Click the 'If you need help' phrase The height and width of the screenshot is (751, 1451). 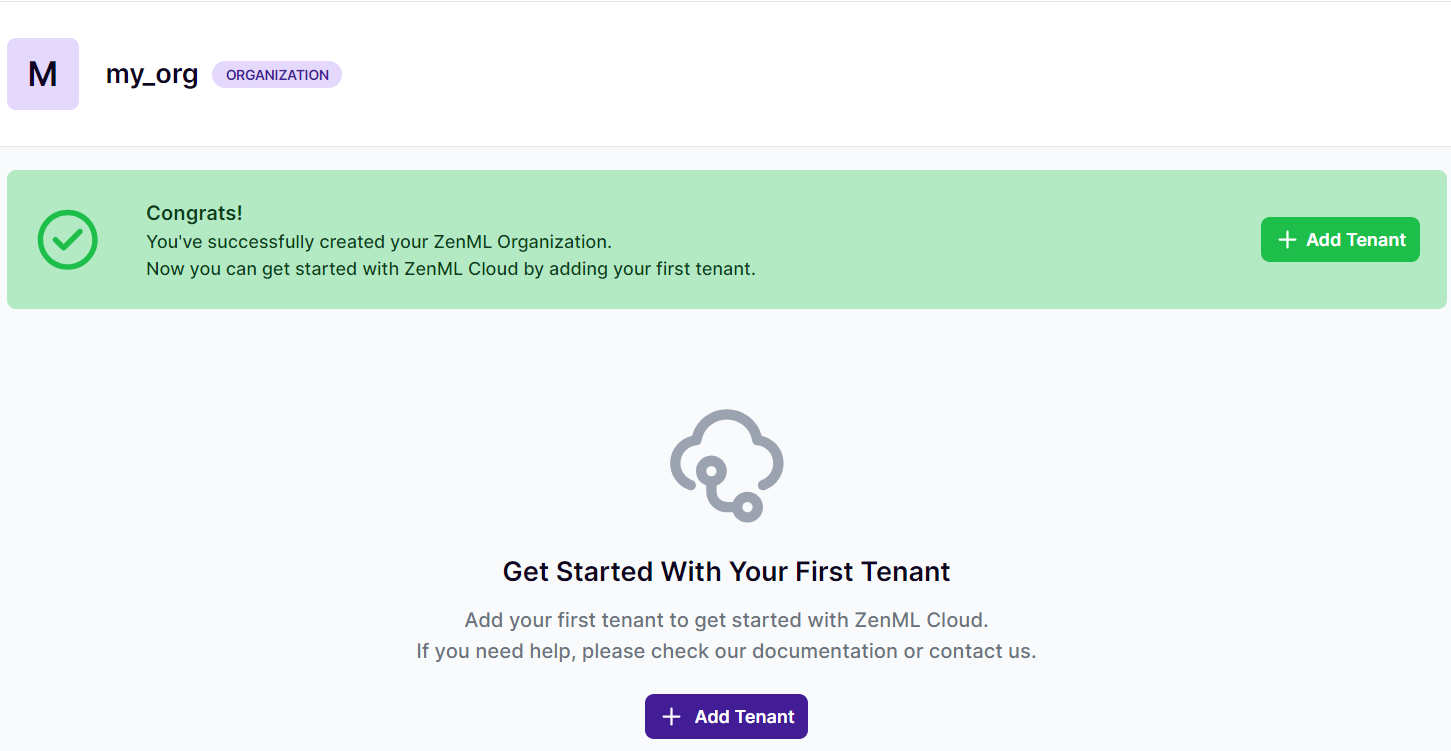tap(495, 651)
